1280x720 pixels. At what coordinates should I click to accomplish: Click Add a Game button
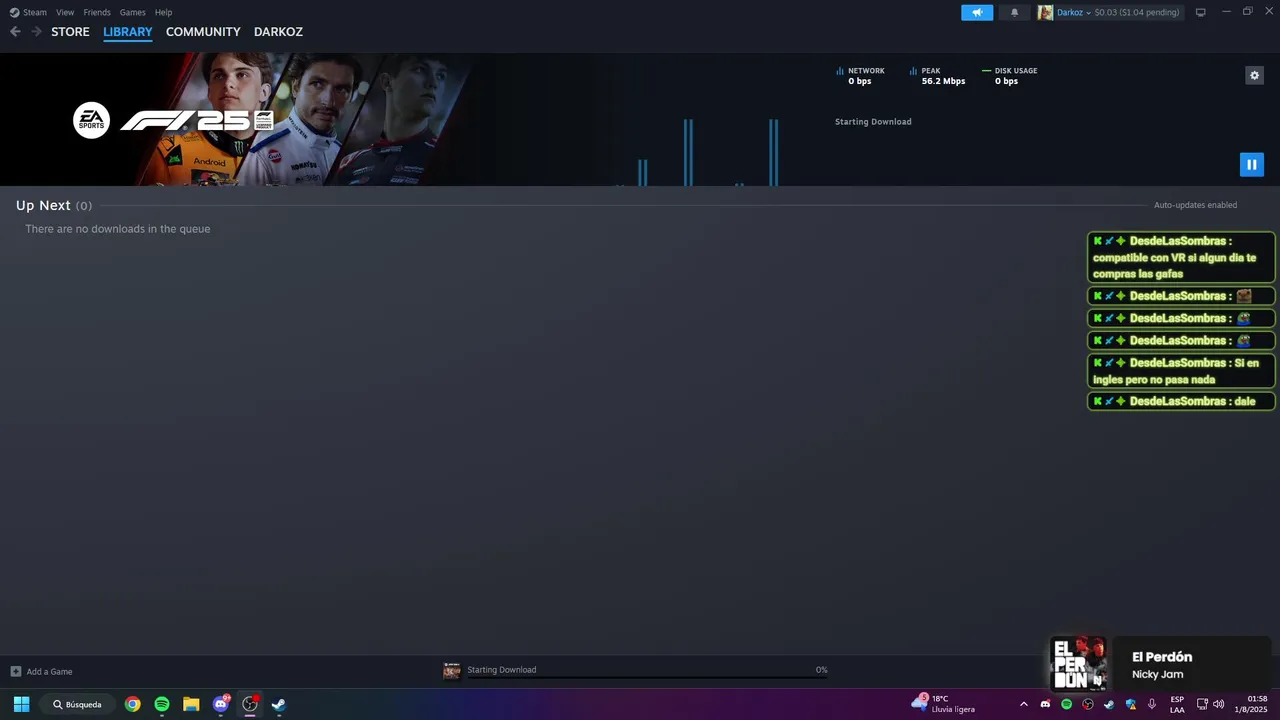pyautogui.click(x=41, y=671)
